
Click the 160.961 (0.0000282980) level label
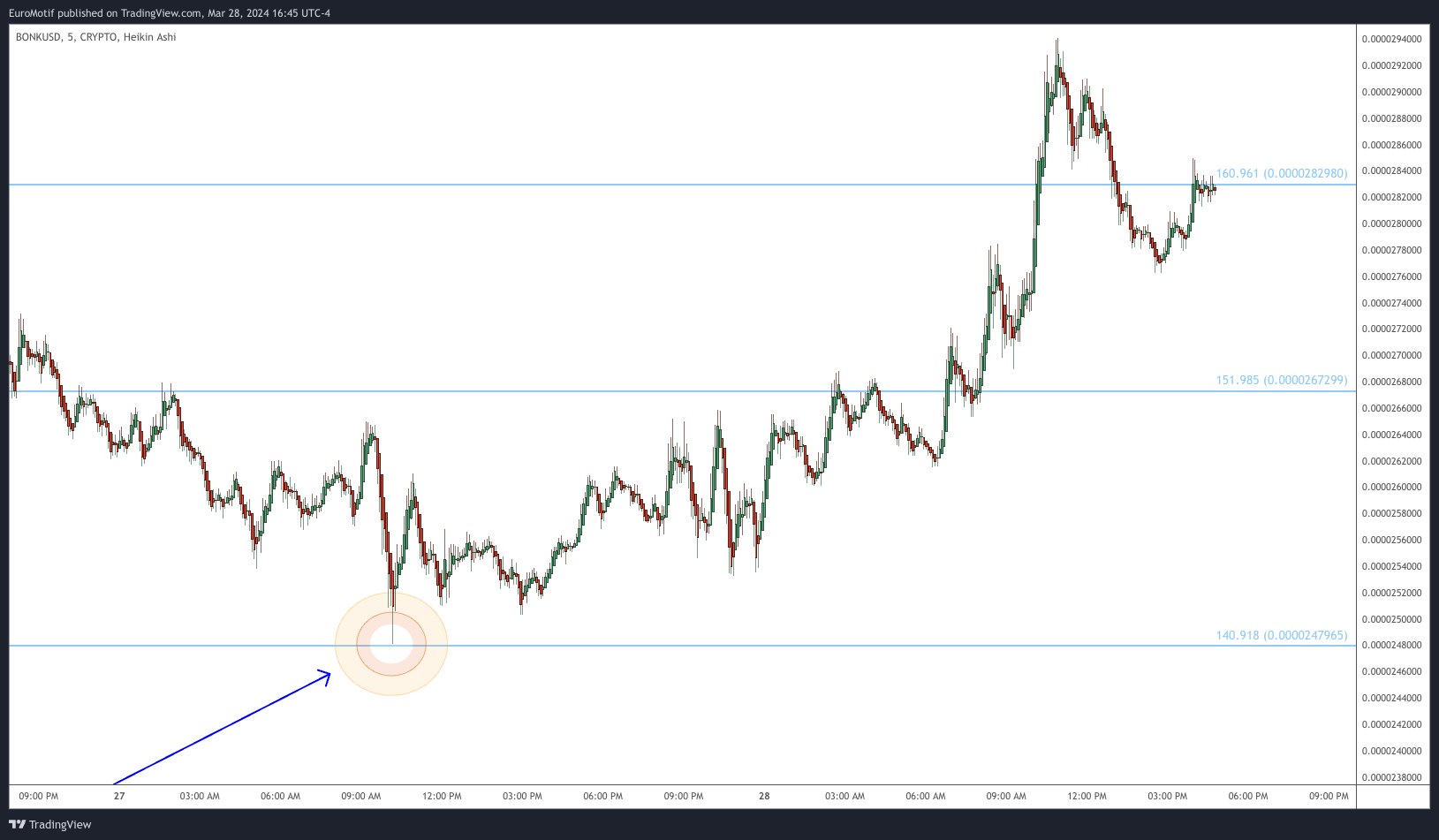(x=1282, y=173)
